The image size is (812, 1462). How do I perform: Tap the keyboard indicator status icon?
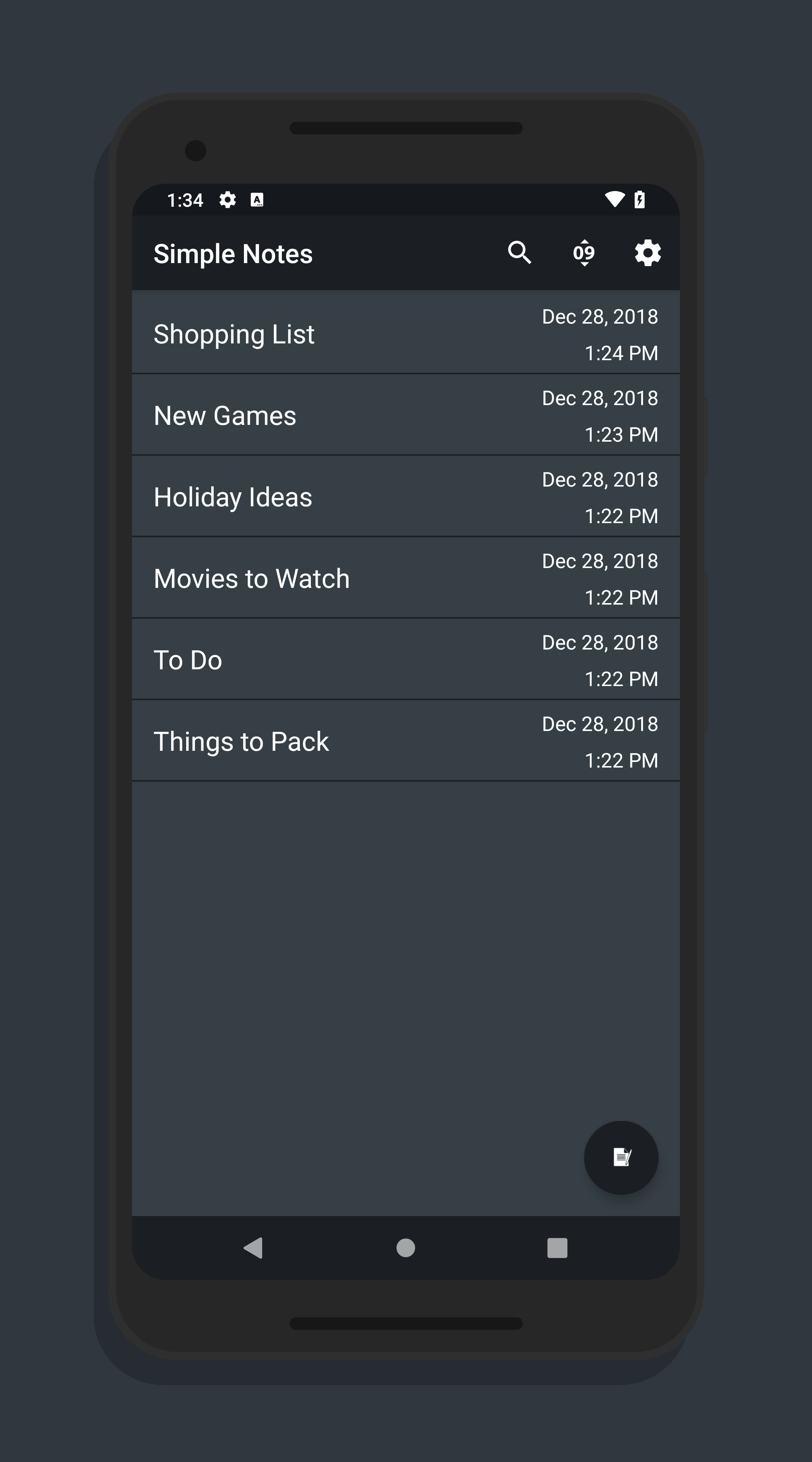pyautogui.click(x=257, y=200)
